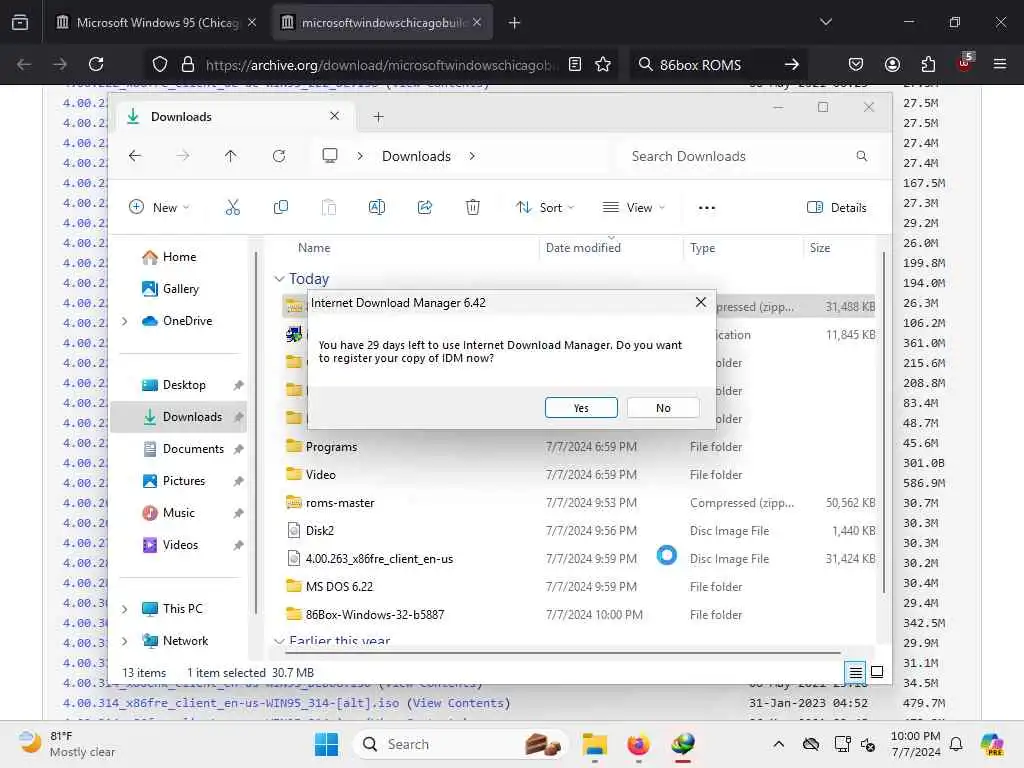
Task: Expand the chevron after Downloads breadcrumb
Action: tap(472, 156)
